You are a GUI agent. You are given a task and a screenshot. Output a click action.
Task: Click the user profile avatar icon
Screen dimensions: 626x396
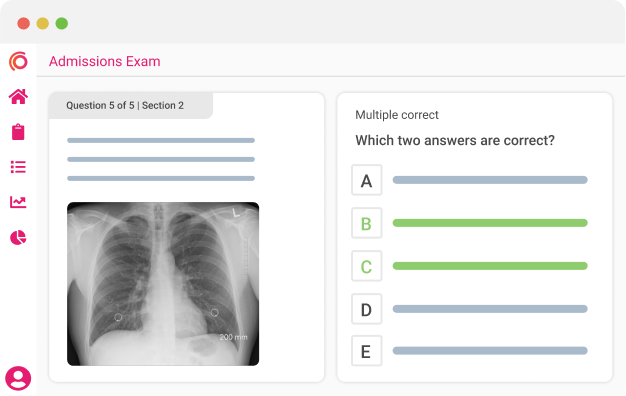coord(18,378)
